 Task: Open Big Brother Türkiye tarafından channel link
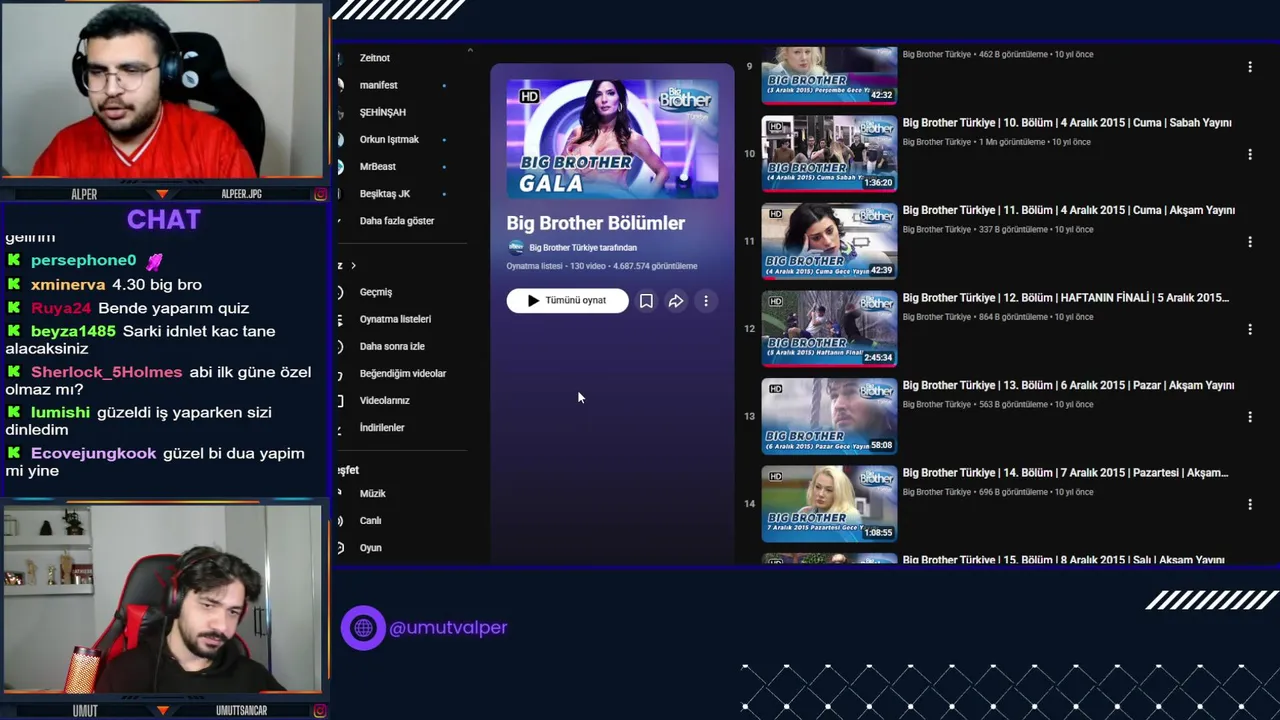583,248
